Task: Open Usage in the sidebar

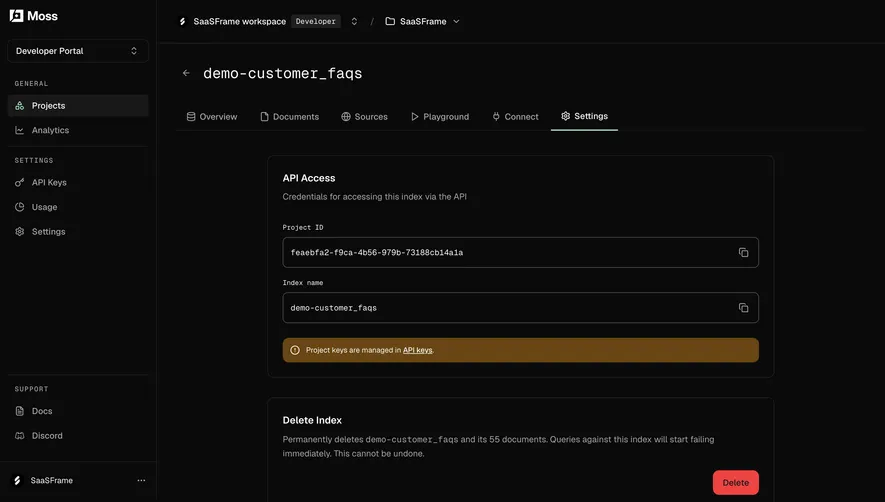Action: pyautogui.click(x=78, y=207)
